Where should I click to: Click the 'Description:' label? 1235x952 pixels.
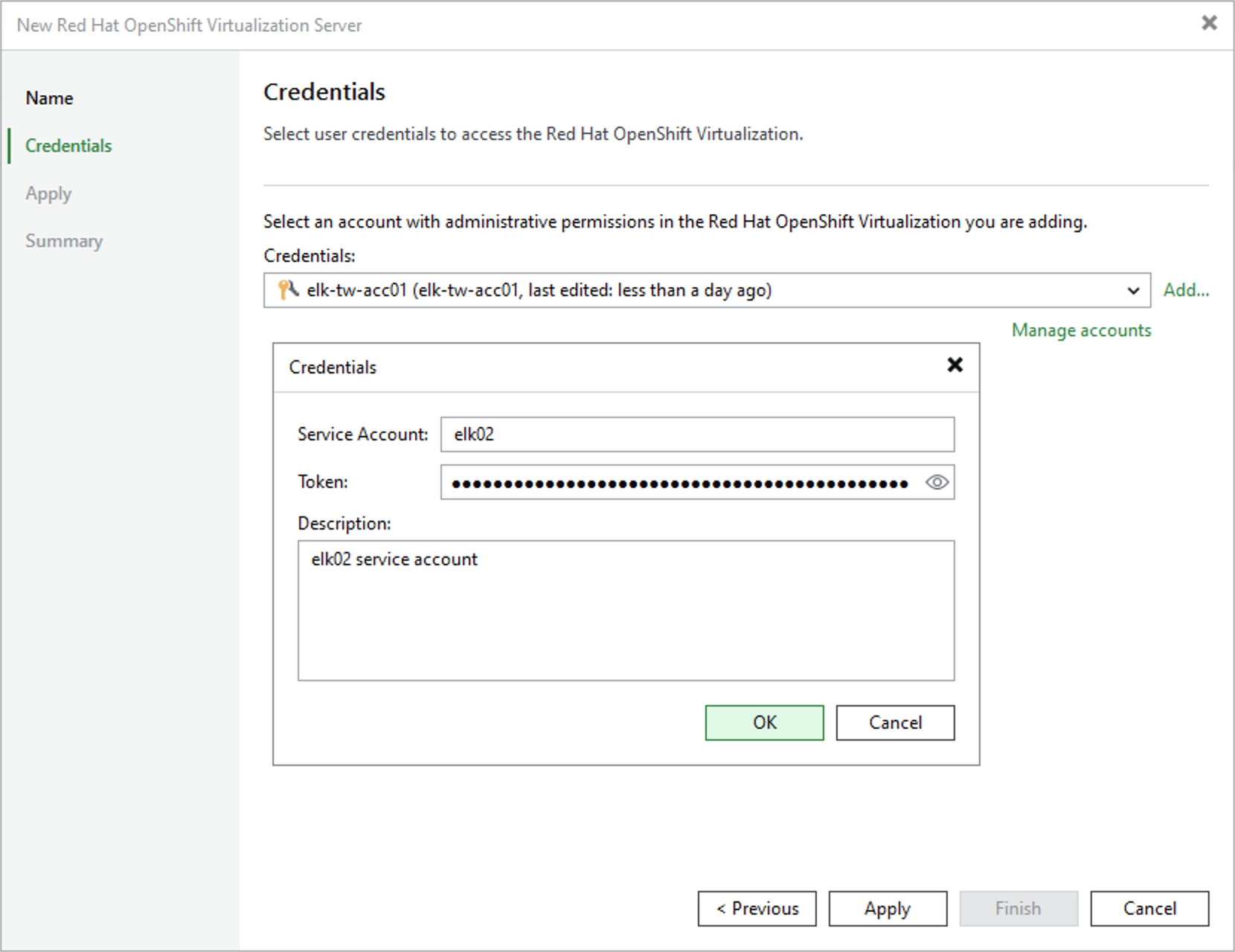coord(344,524)
